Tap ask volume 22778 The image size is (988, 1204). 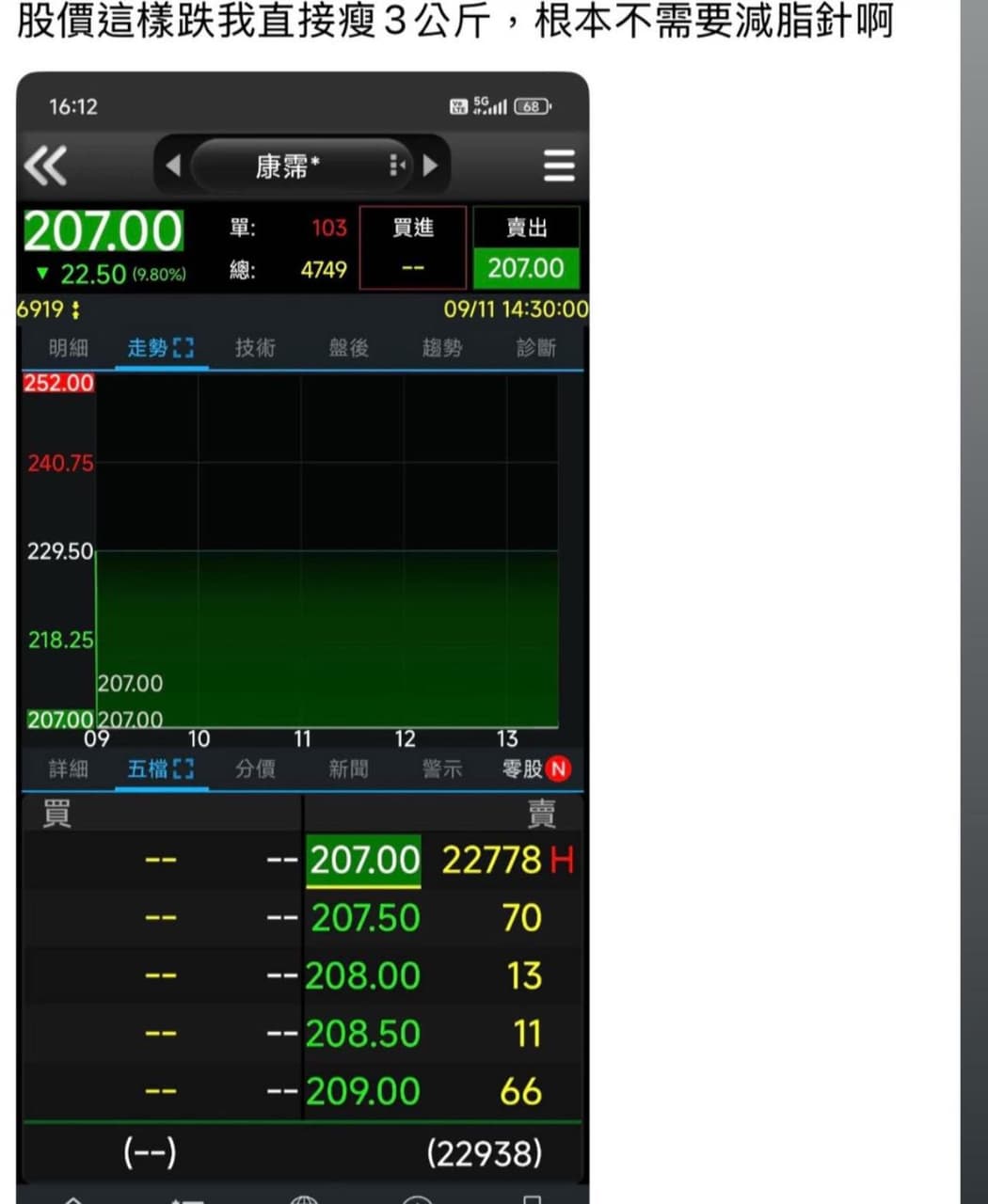(x=492, y=860)
